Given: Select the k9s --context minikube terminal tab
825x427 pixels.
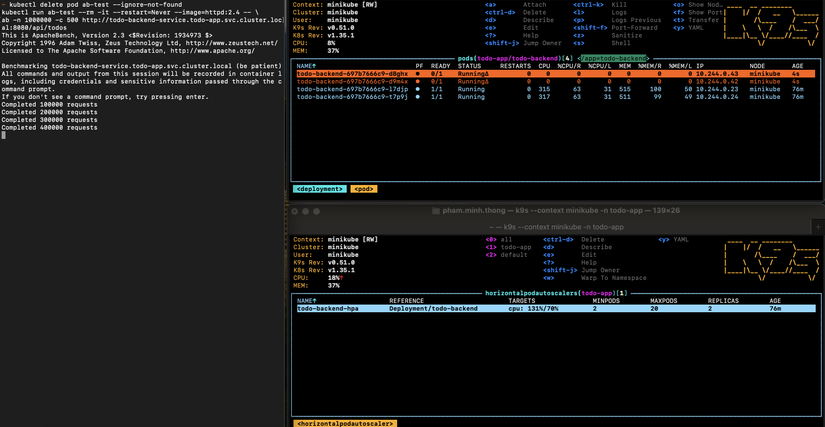Looking at the screenshot, I should click(x=556, y=227).
